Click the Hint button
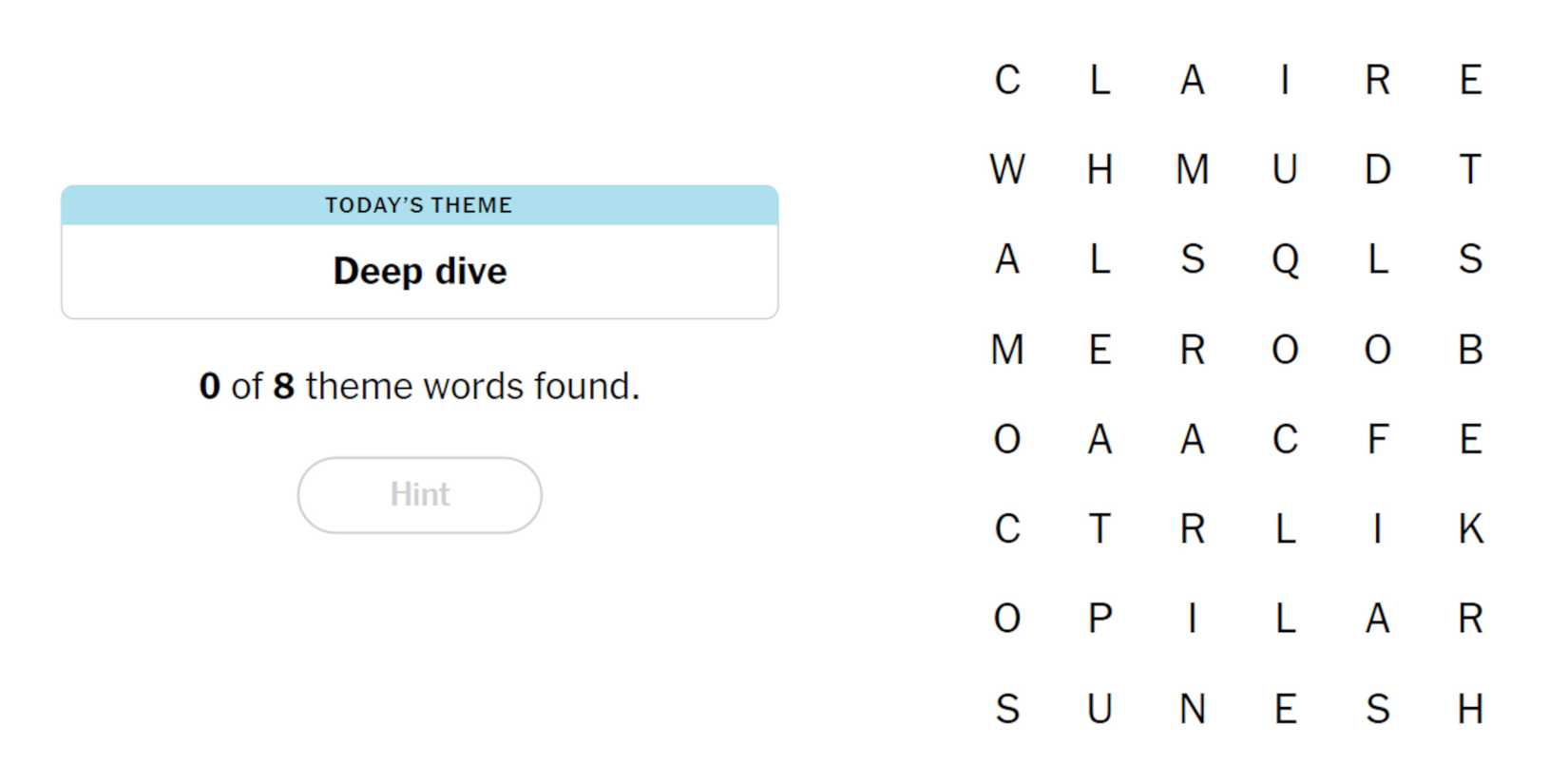 tap(419, 495)
